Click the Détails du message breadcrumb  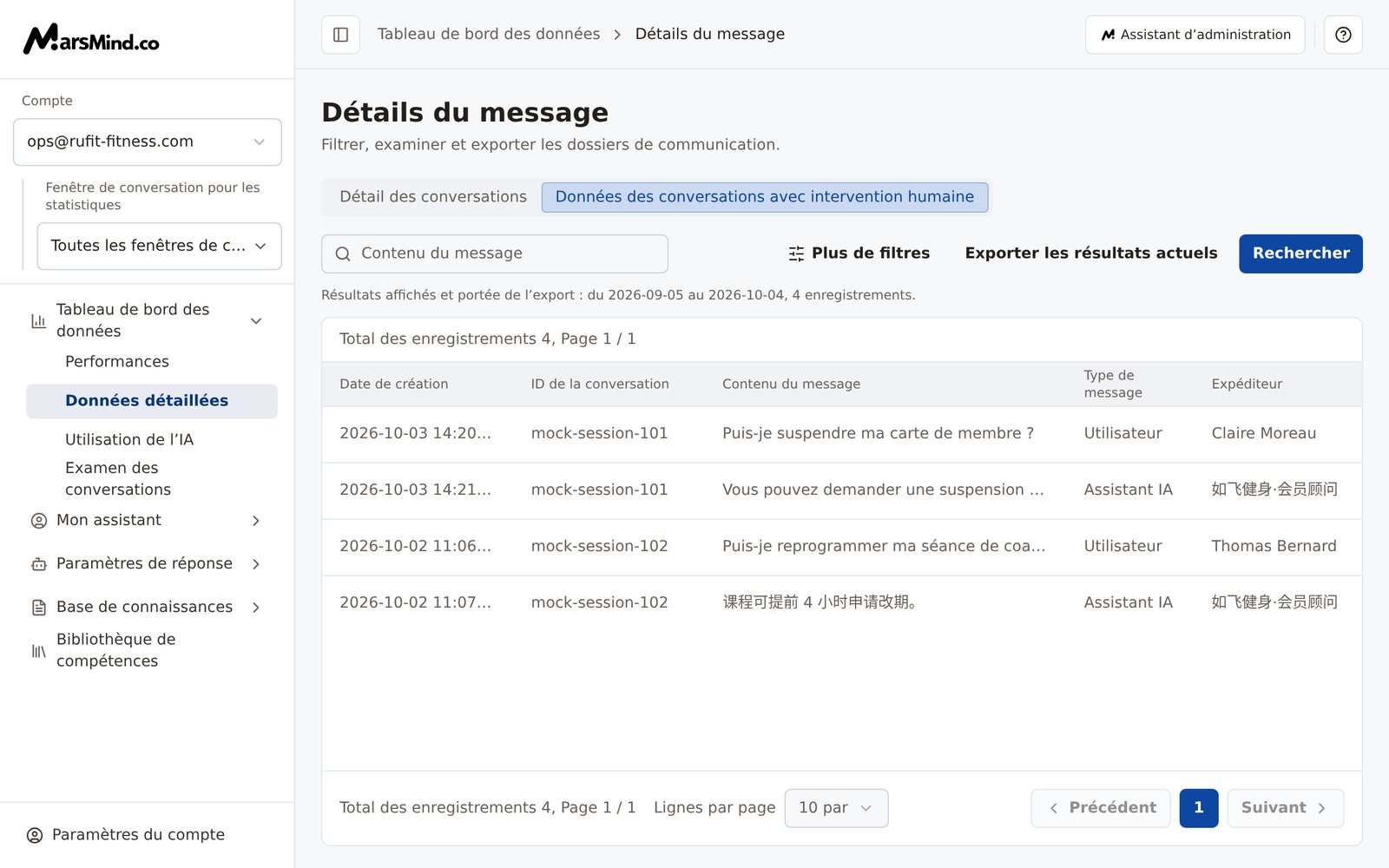coord(710,34)
